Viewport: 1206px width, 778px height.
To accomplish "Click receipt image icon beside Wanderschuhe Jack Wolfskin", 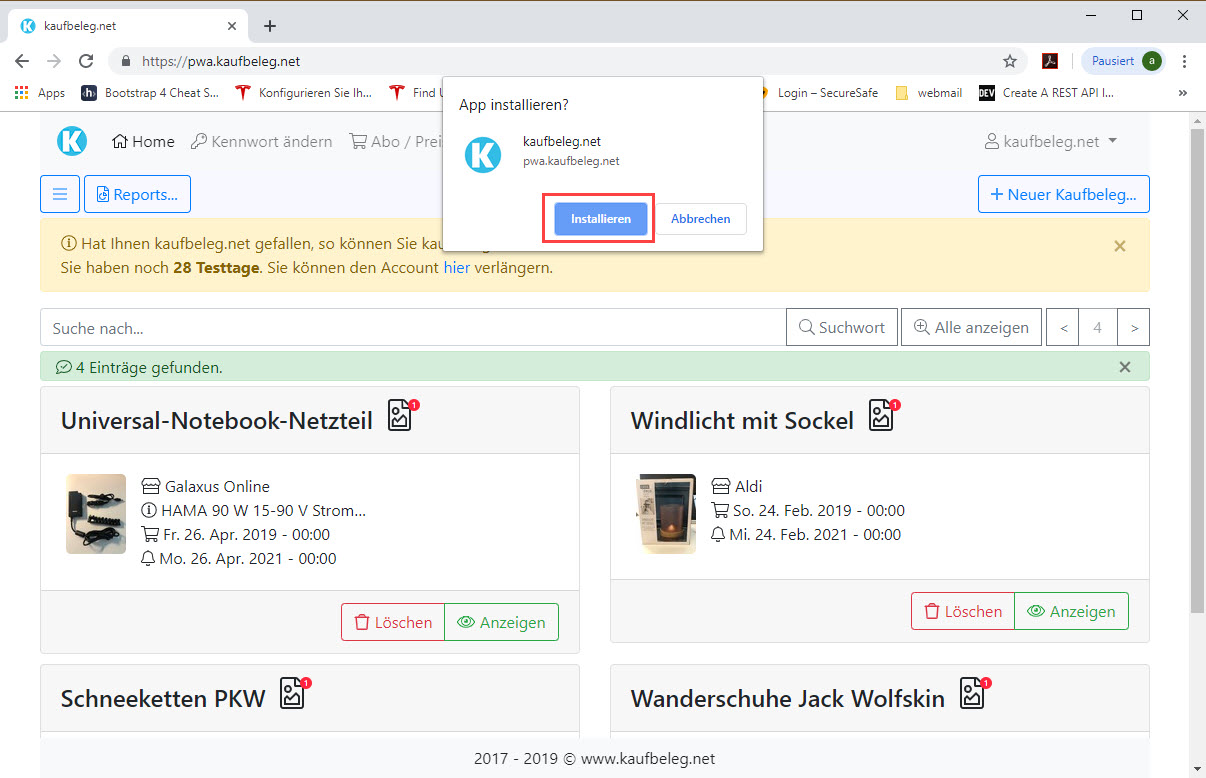I will (x=973, y=694).
